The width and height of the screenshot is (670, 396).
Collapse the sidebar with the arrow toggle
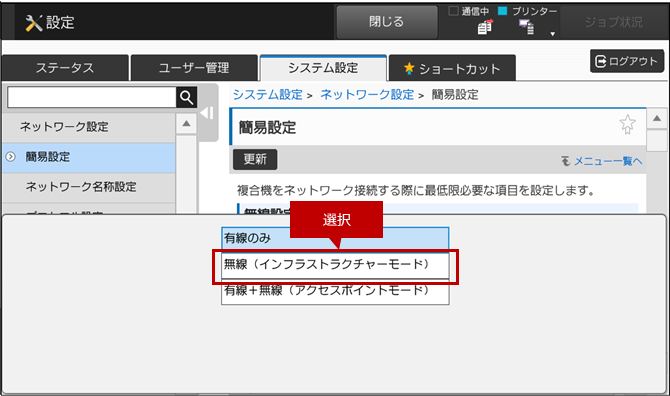(207, 113)
